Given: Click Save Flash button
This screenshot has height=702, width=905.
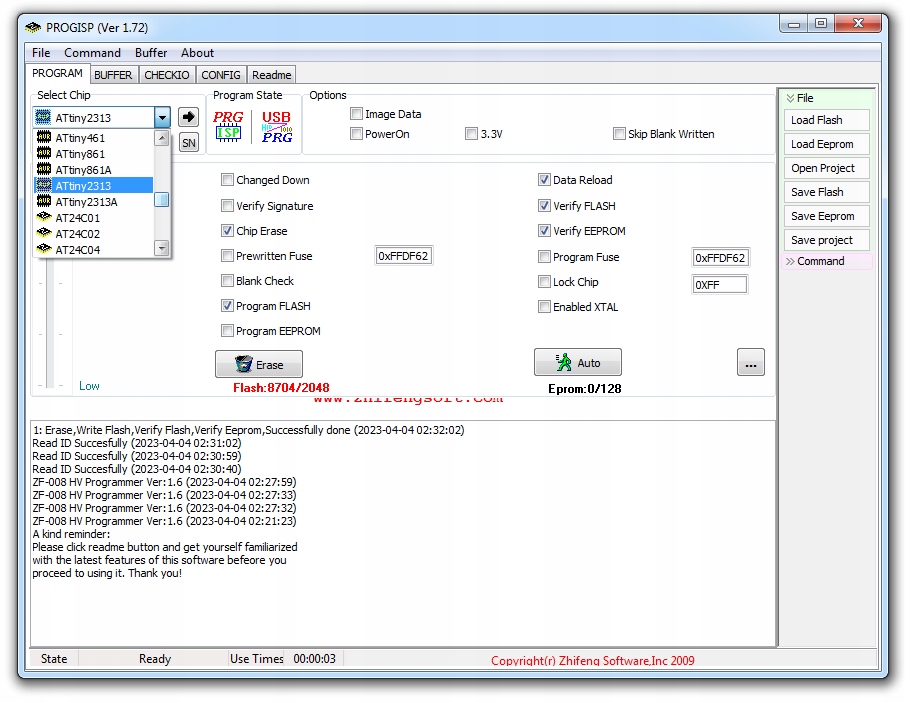Looking at the screenshot, I should pos(827,192).
